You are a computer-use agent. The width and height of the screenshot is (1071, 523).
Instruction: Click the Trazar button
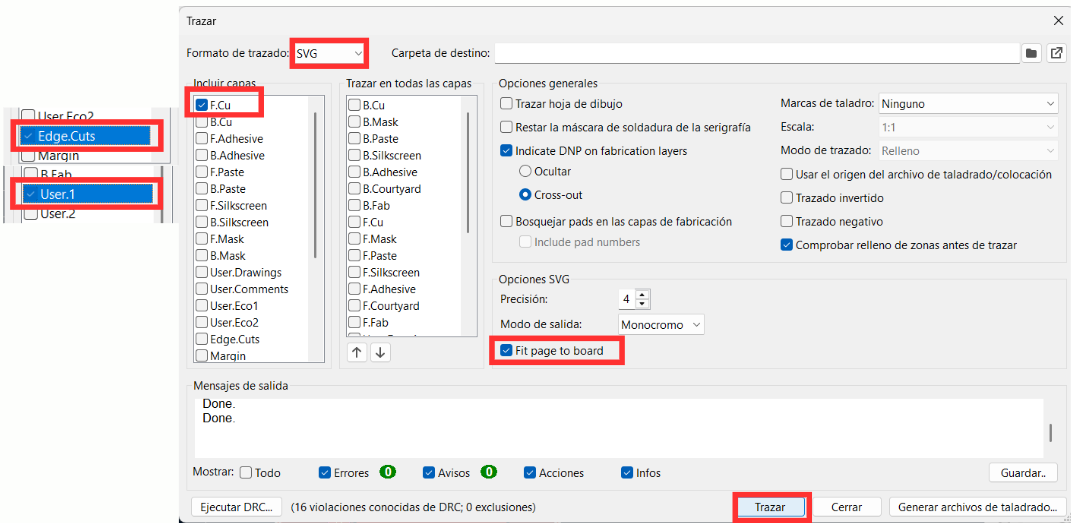[771, 507]
